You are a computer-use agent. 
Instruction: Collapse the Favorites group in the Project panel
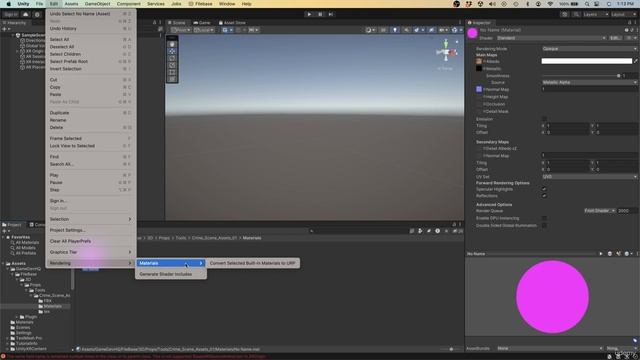[4, 237]
